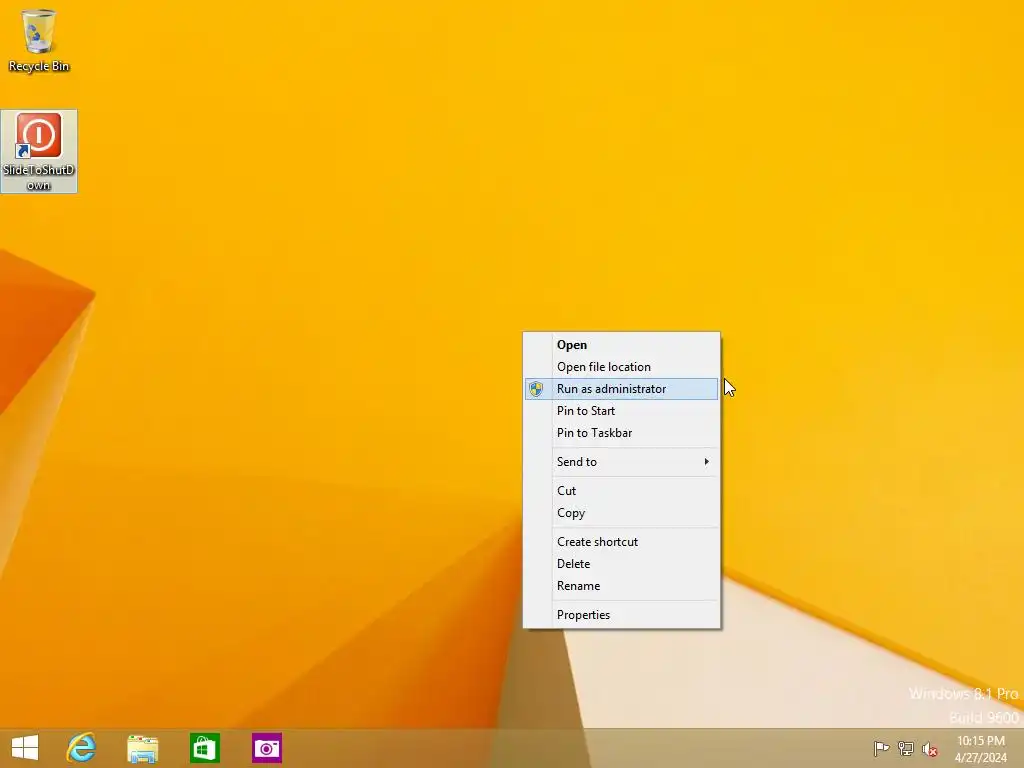Choose Copy in the context menu
Viewport: 1024px width, 768px height.
coord(621,513)
